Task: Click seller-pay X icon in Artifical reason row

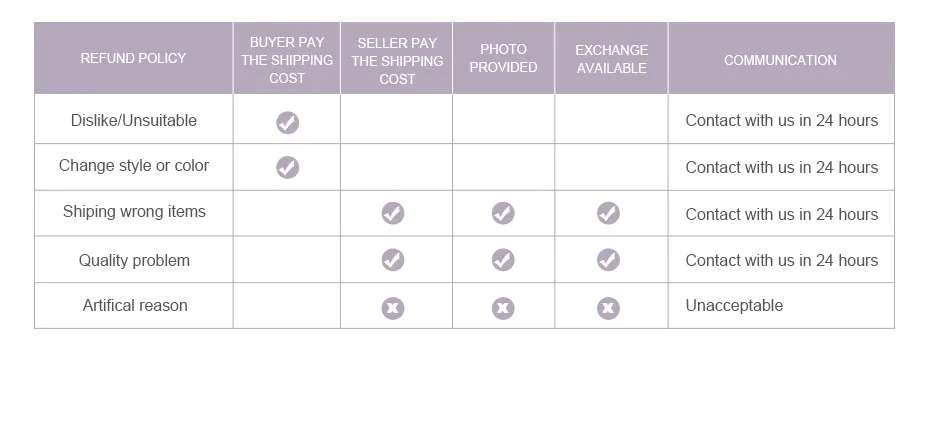Action: 393,308
